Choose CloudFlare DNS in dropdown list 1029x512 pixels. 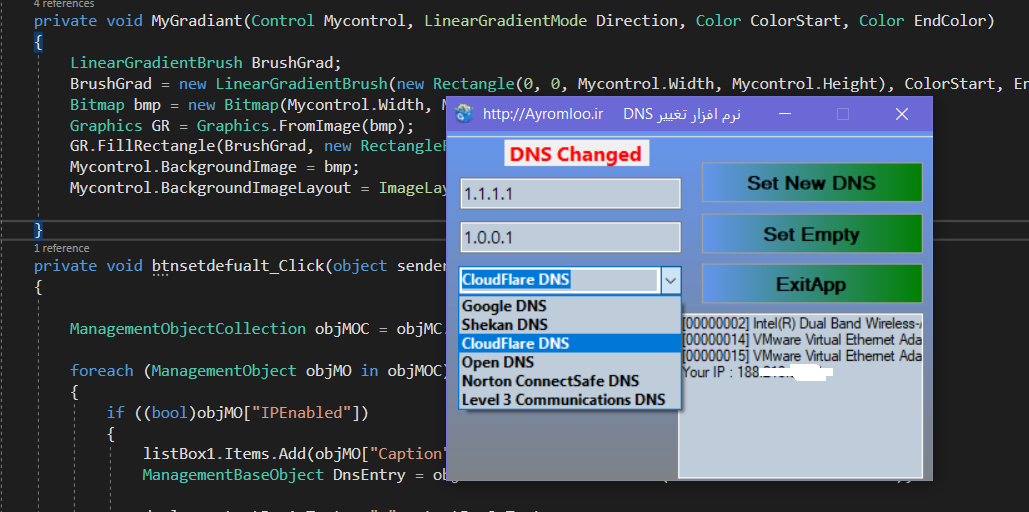(x=570, y=343)
